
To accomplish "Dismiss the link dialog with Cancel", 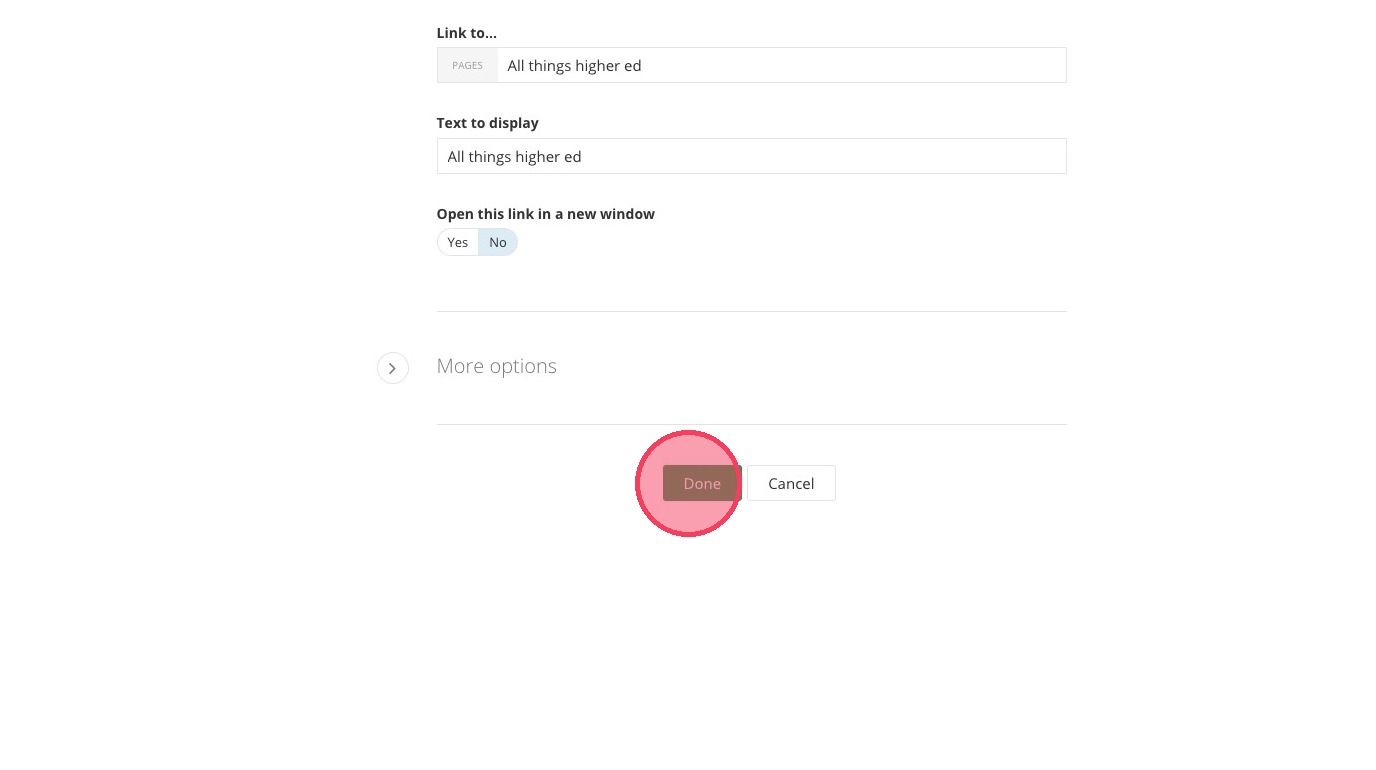I will (x=790, y=484).
